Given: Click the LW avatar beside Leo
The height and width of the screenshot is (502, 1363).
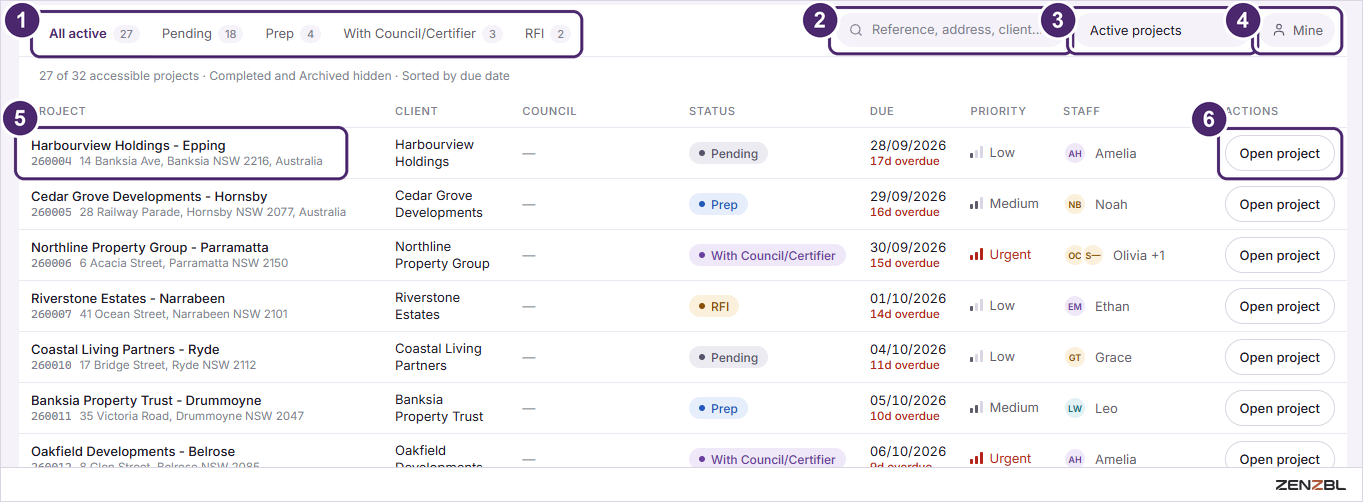Looking at the screenshot, I should point(1075,408).
